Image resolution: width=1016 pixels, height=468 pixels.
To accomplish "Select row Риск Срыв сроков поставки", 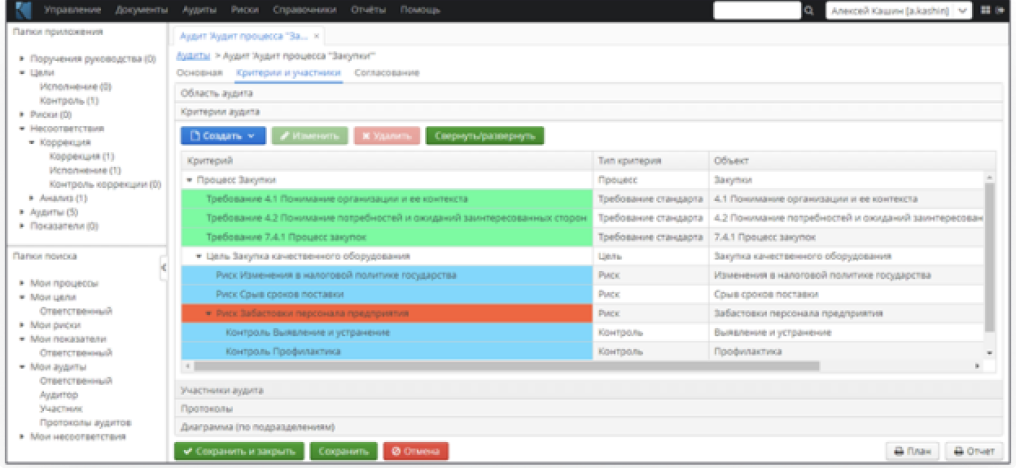I will 583,294.
